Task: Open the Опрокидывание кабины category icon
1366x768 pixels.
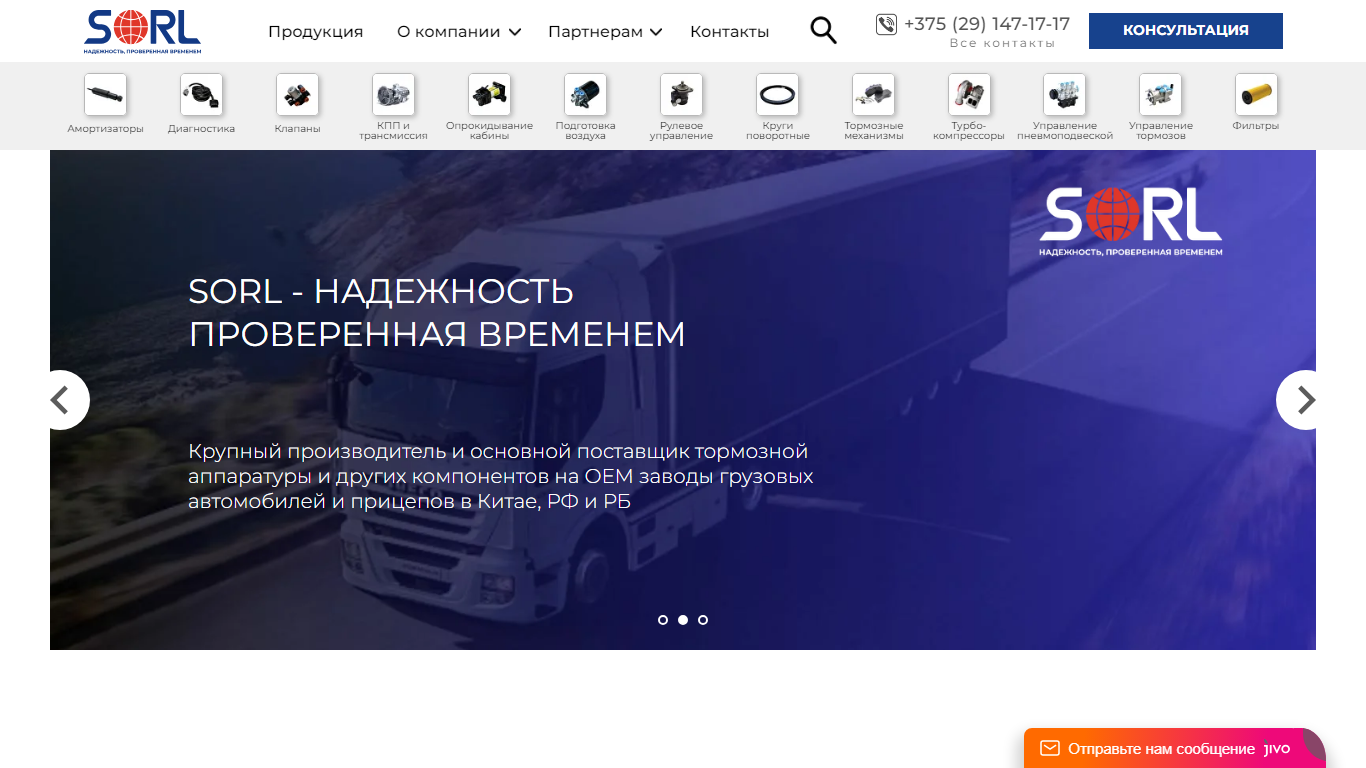Action: (489, 95)
